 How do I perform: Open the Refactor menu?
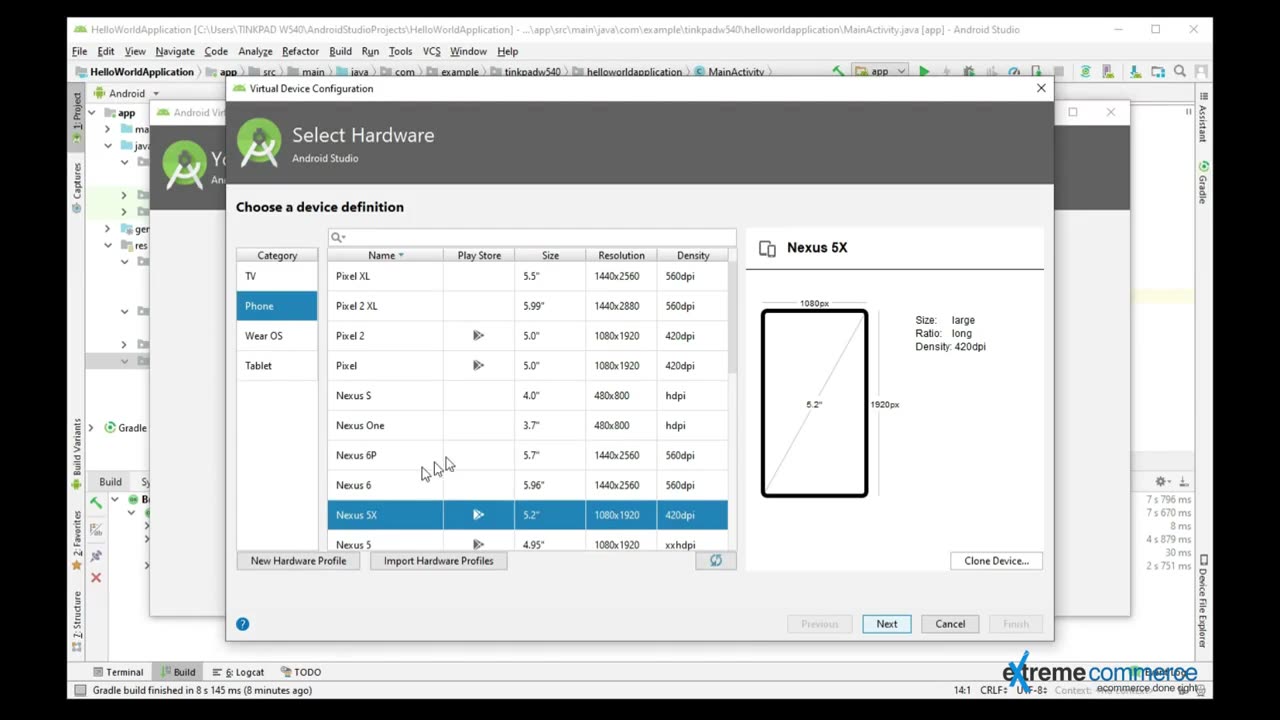[x=300, y=51]
